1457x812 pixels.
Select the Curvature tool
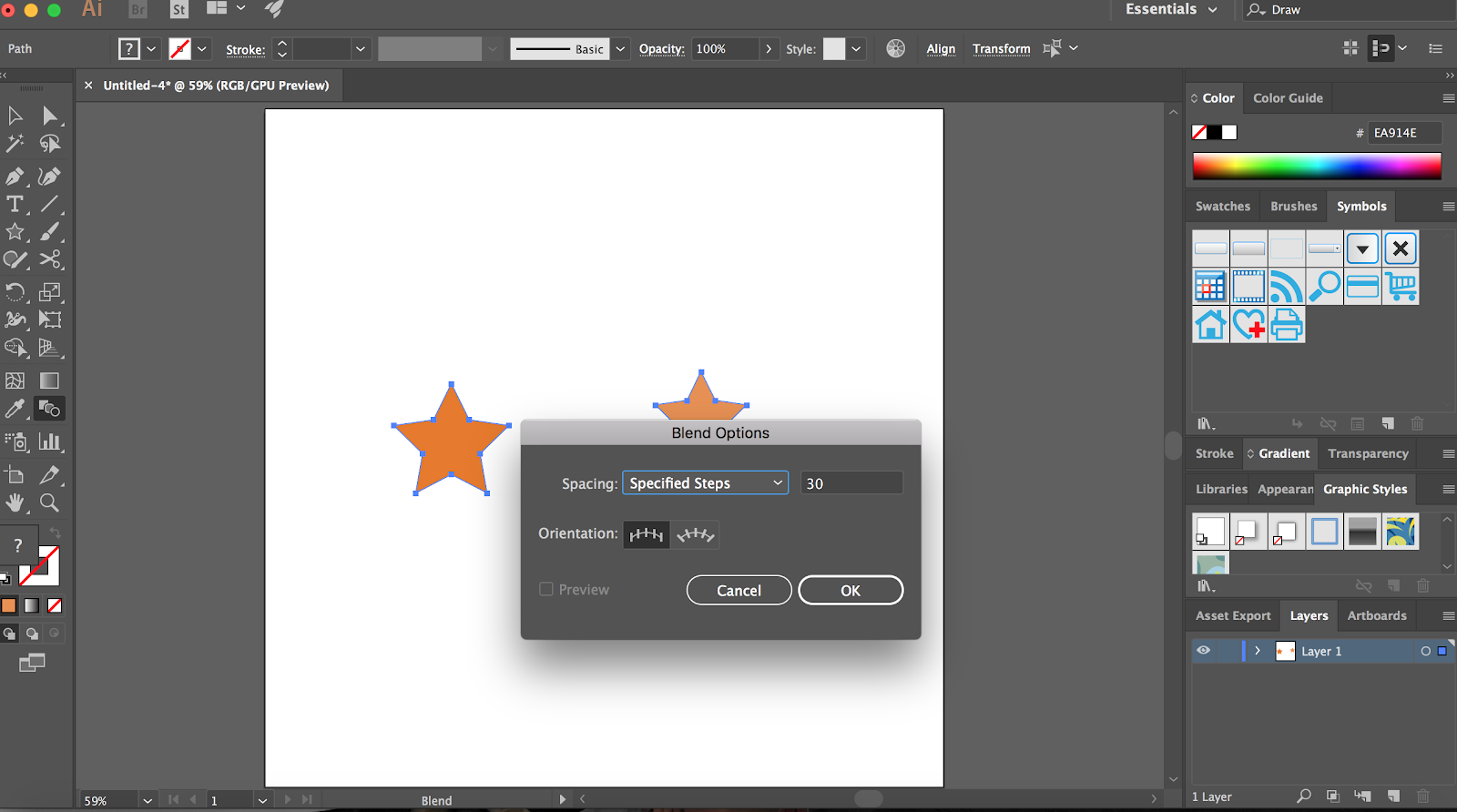[50, 176]
